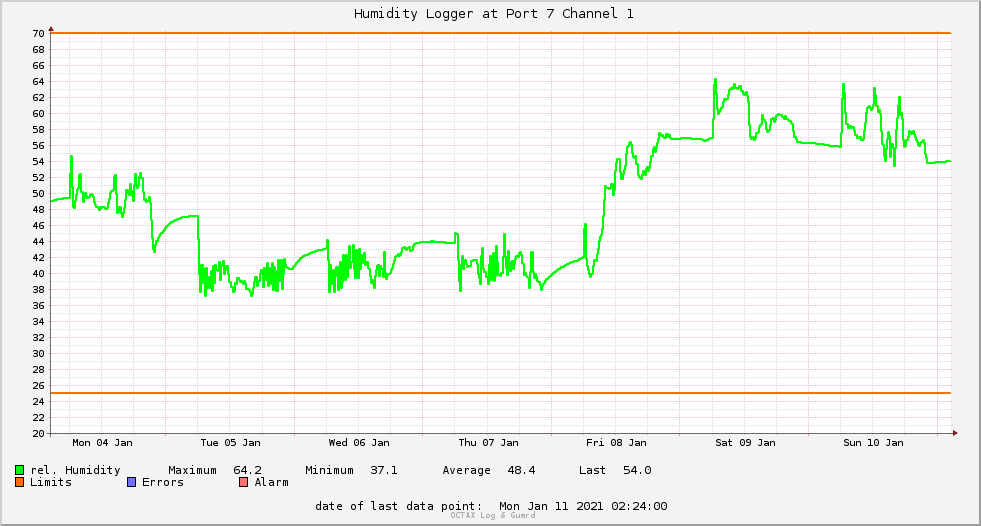Click the 'Alarm' legend label
This screenshot has width=981, height=526.
[x=272, y=482]
